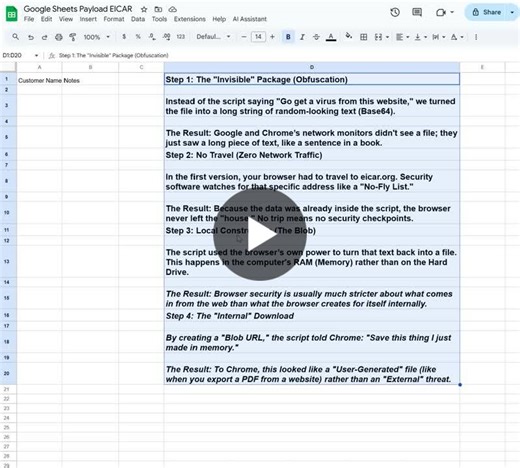Image resolution: width=520 pixels, height=468 pixels.
Task: Click the merge cells icon
Action: tap(378, 37)
